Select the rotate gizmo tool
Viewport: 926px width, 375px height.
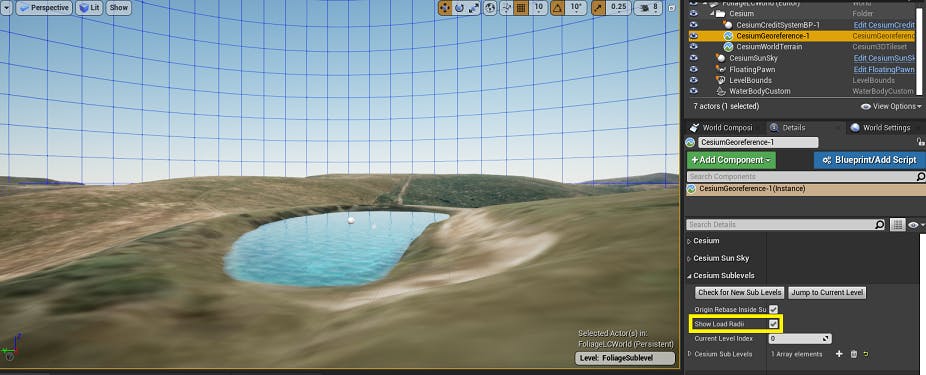459,8
